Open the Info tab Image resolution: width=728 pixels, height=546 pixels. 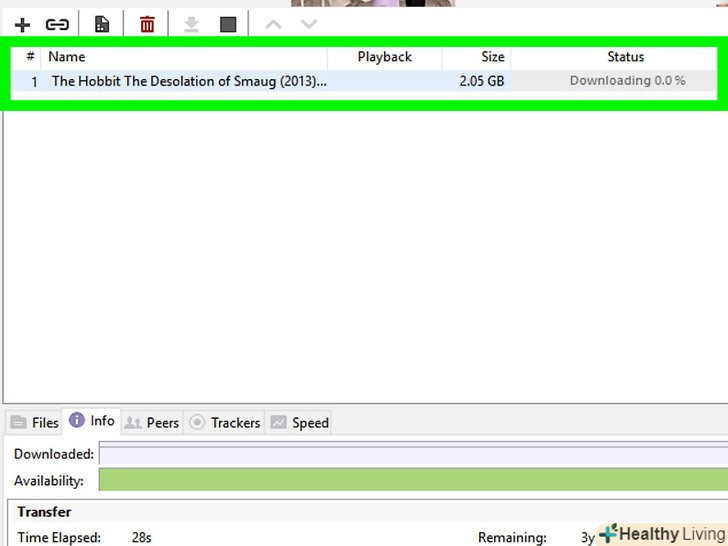click(91, 421)
